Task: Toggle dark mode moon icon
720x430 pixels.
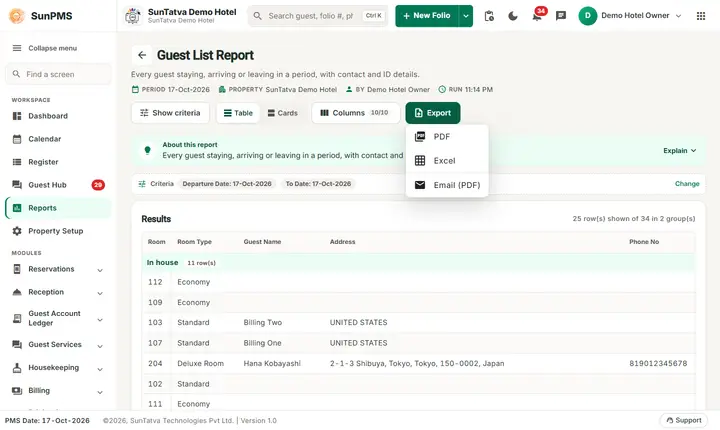Action: 513,16
